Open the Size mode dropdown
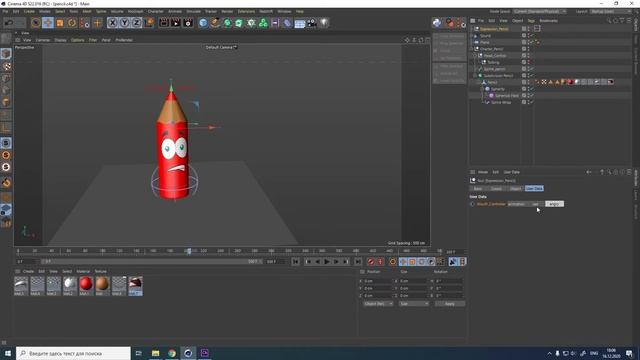Image resolution: width=640 pixels, height=360 pixels. pos(413,304)
